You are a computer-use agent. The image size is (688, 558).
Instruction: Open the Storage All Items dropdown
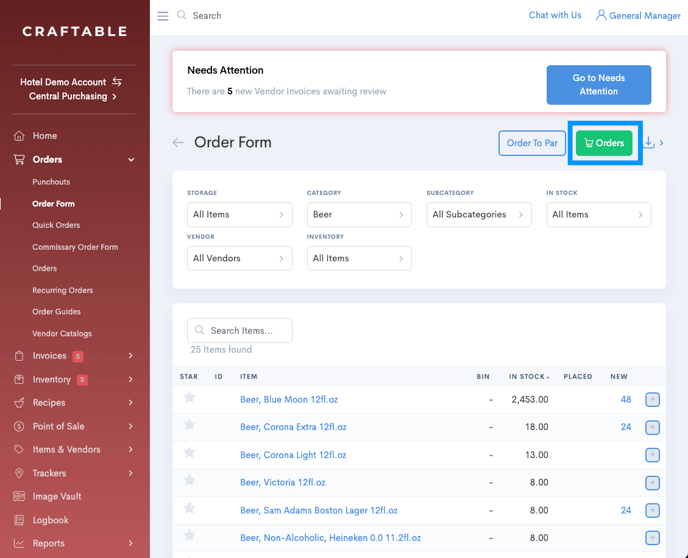tap(240, 215)
